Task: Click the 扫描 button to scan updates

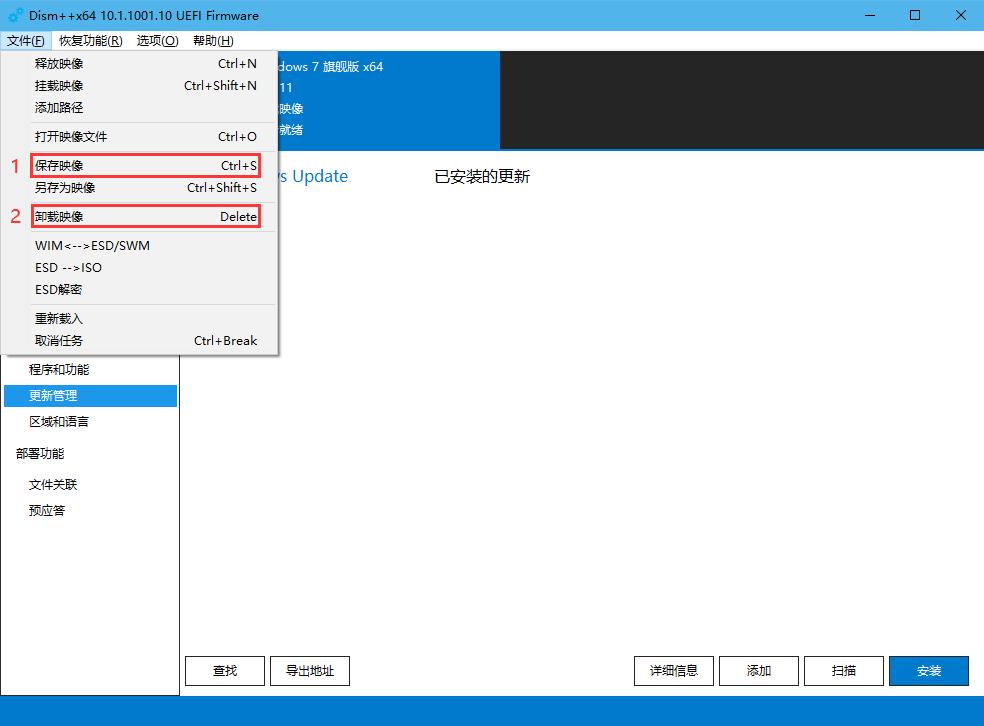Action: pyautogui.click(x=843, y=670)
